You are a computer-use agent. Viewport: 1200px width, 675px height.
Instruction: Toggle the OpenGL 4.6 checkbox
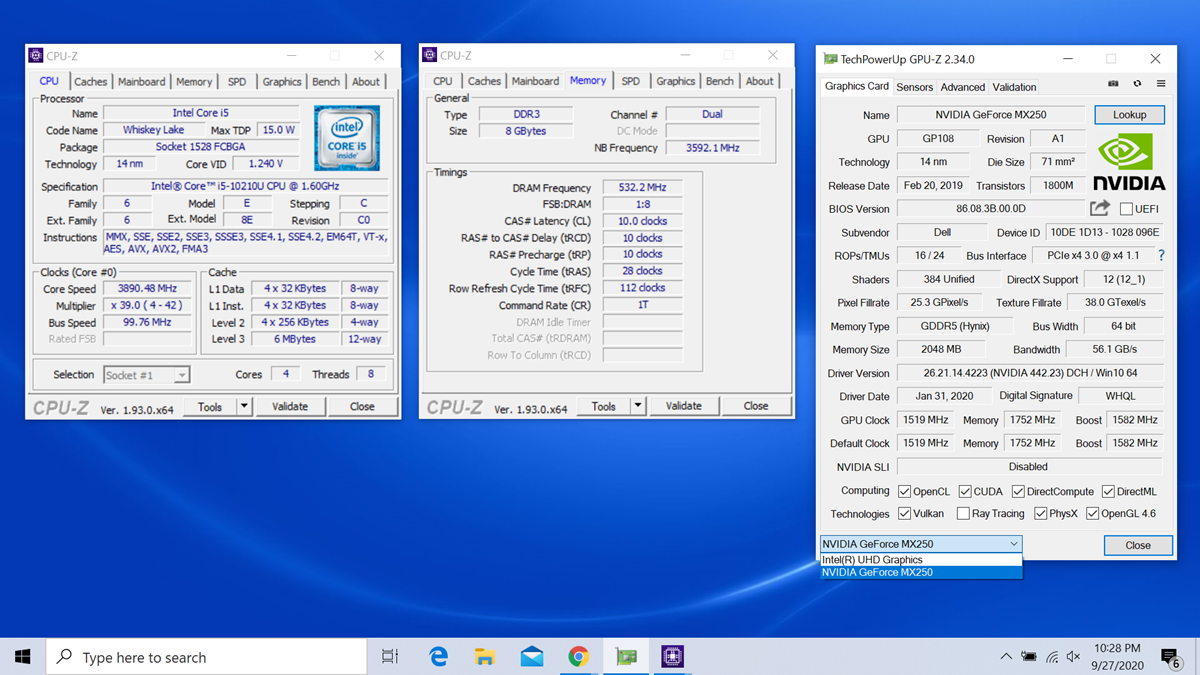click(x=1092, y=514)
